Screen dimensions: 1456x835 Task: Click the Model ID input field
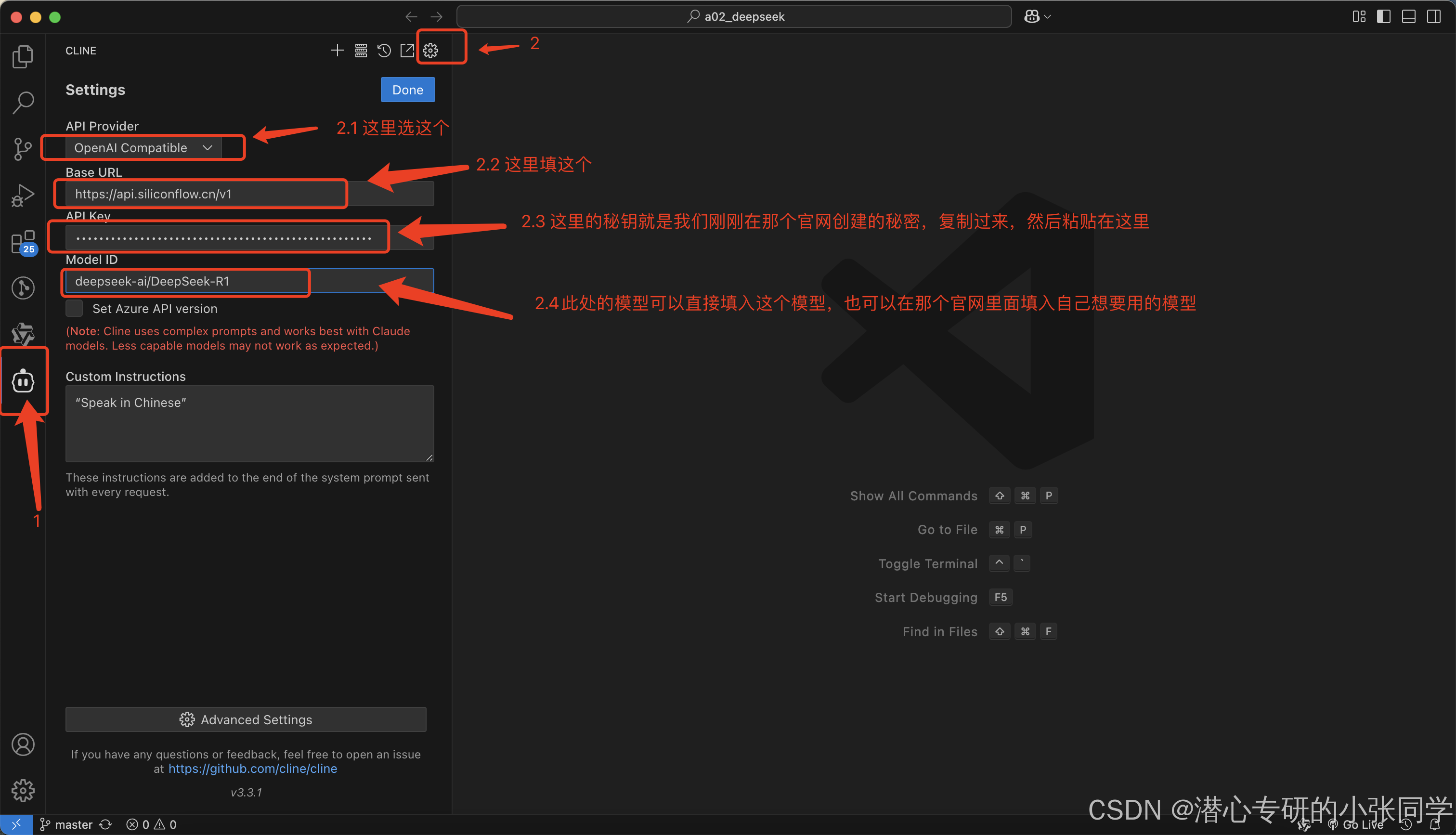point(249,281)
